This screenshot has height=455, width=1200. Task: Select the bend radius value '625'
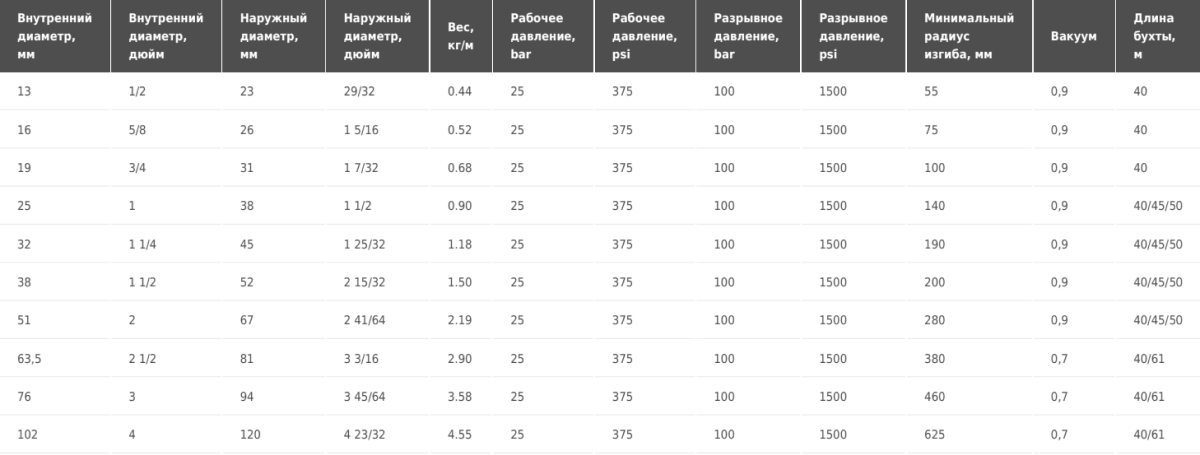pos(934,434)
